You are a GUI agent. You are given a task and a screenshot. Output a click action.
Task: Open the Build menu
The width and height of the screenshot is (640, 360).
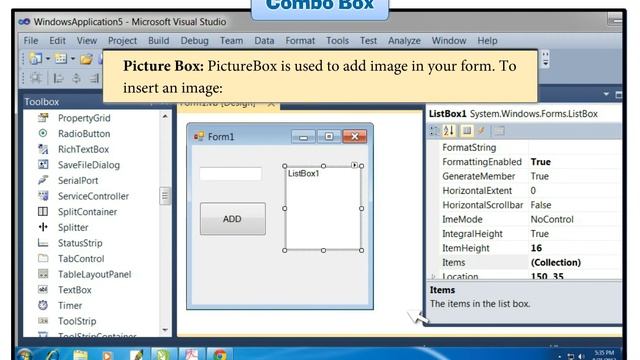(x=158, y=41)
